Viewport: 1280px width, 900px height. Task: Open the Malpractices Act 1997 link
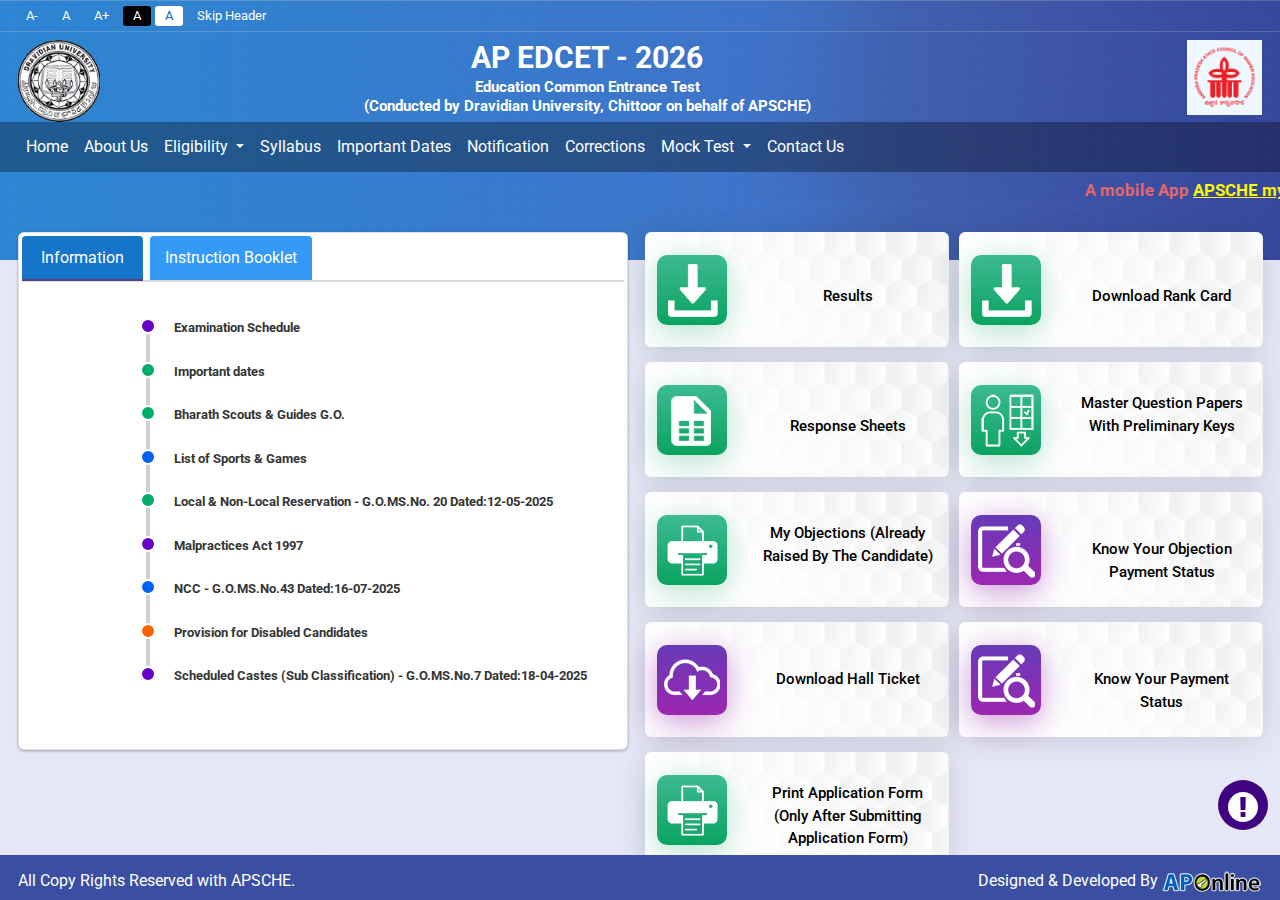(238, 546)
